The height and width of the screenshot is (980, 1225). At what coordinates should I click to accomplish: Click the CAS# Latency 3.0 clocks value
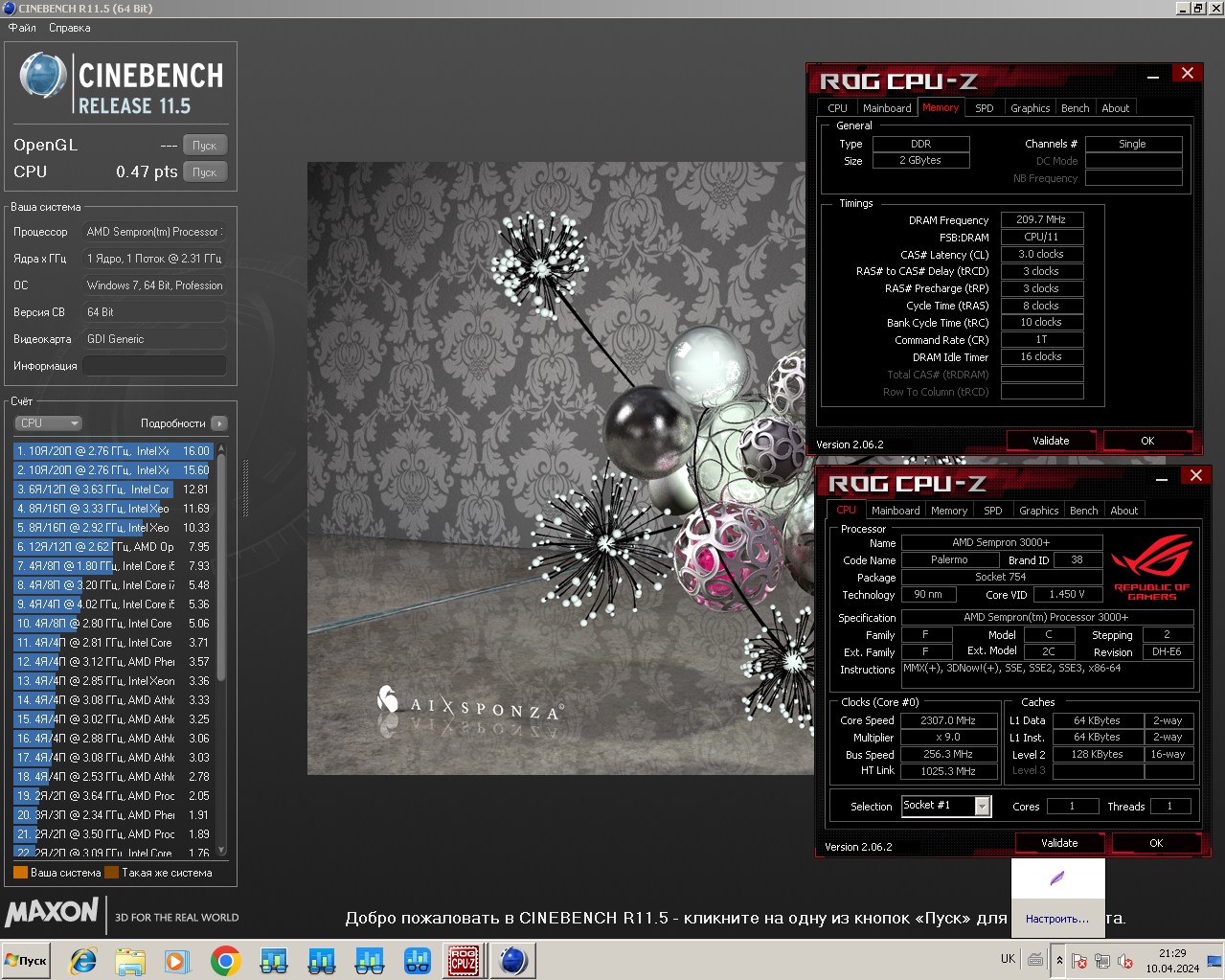click(1042, 254)
